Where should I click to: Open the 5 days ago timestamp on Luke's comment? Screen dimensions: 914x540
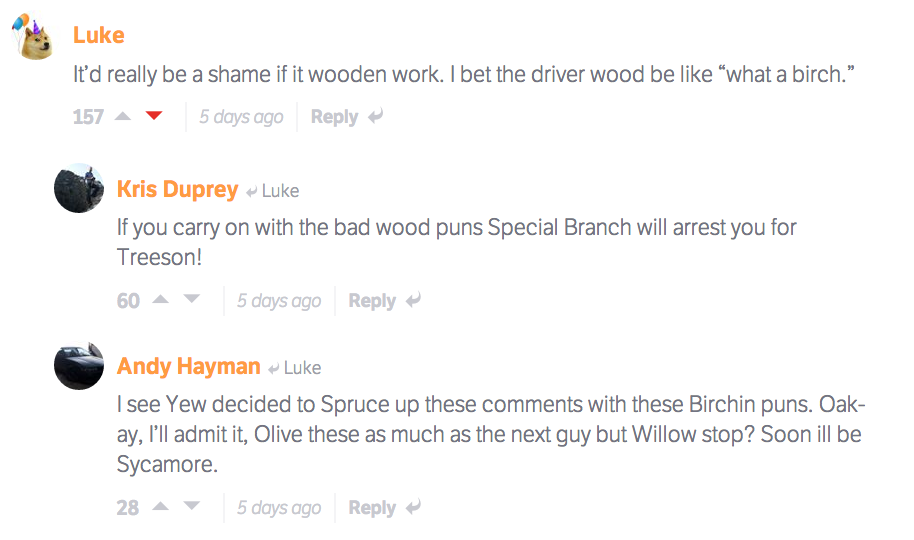point(241,117)
